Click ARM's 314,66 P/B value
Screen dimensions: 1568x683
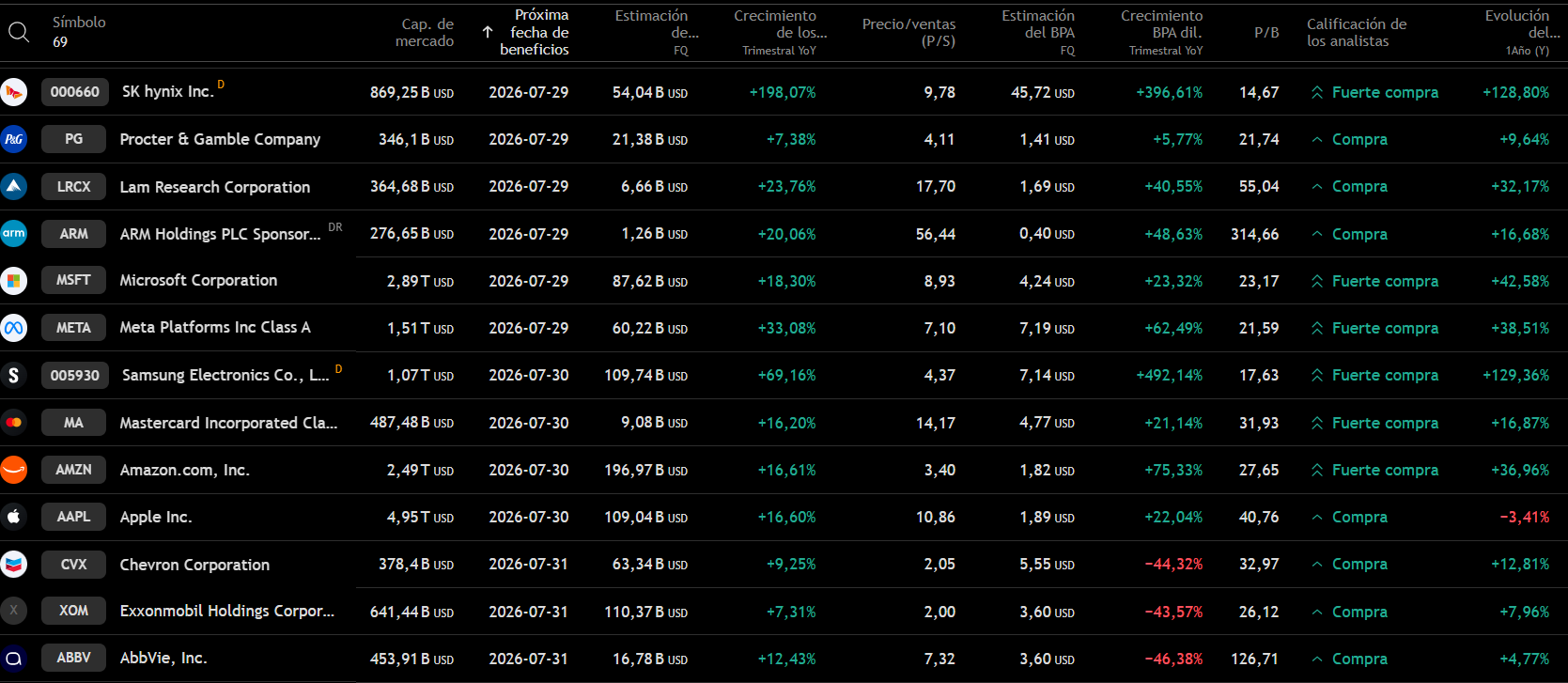(x=1255, y=234)
